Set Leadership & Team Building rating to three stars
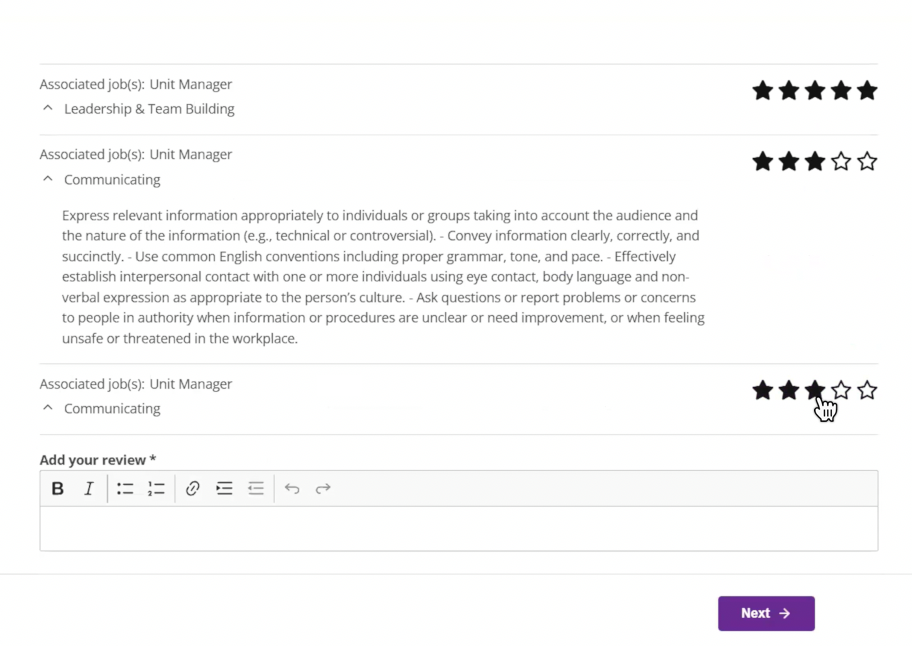 815,91
